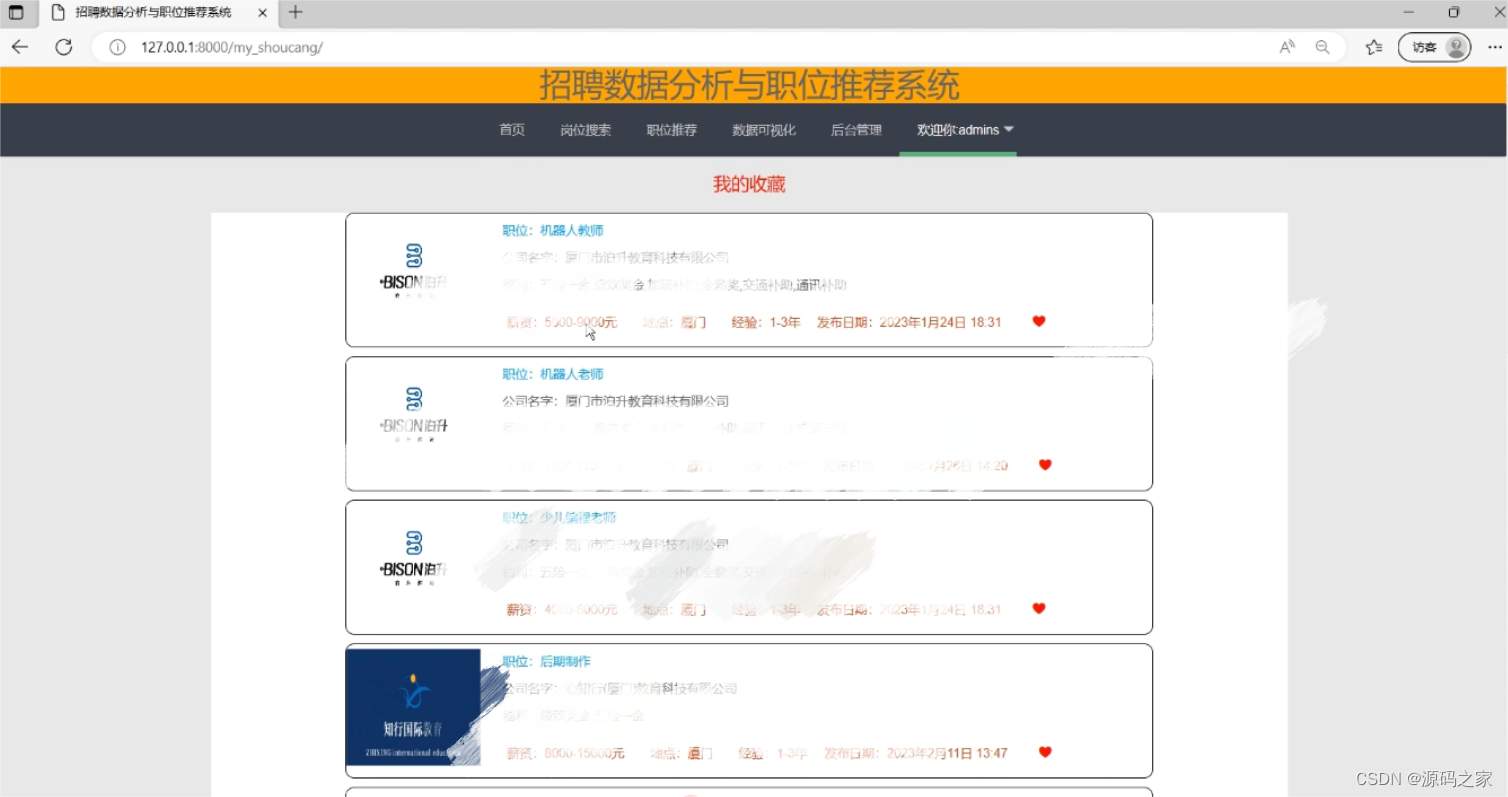The height and width of the screenshot is (797, 1508).
Task: Click BISON logo in 机器人老师 card
Action: 413,414
